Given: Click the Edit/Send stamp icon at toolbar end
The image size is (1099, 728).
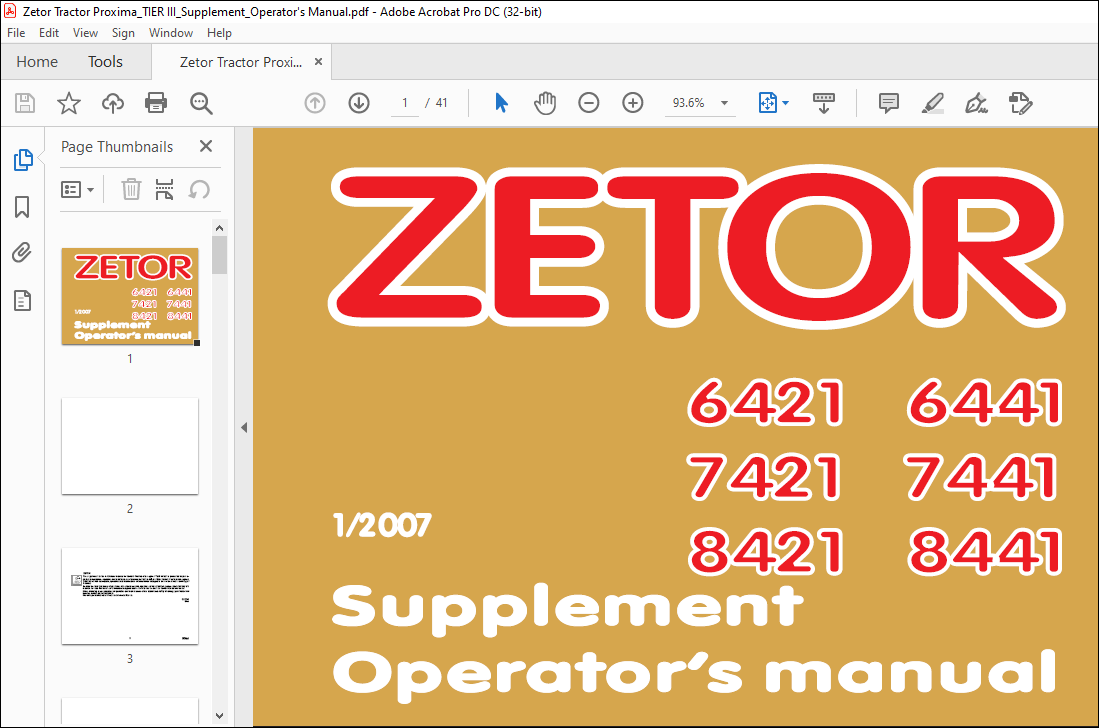Looking at the screenshot, I should tap(1020, 104).
